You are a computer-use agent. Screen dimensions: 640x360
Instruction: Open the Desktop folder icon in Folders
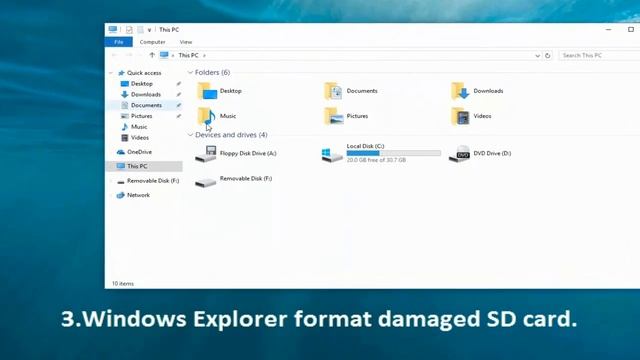point(207,91)
